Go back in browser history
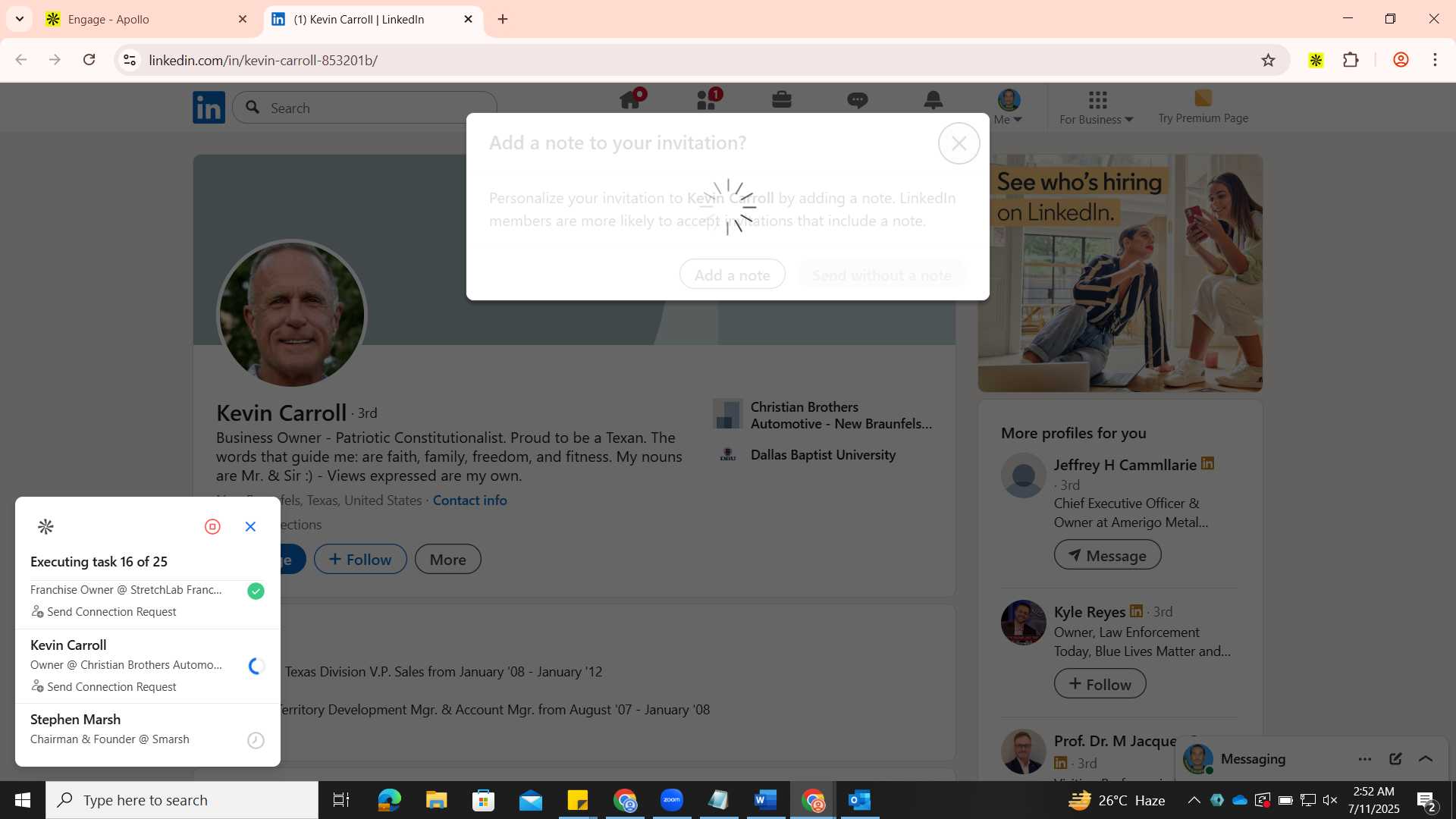This screenshot has height=819, width=1456. (21, 60)
